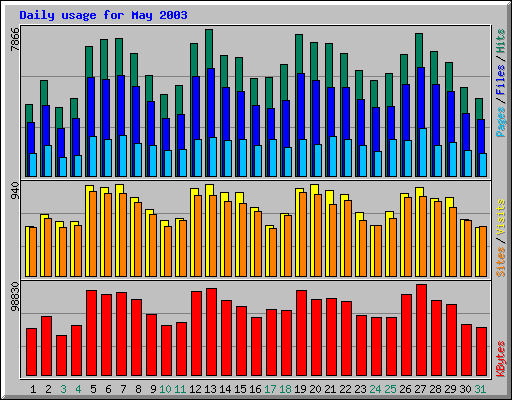Click the green Hits bar for day 1
512x400 pixels.
[29, 113]
